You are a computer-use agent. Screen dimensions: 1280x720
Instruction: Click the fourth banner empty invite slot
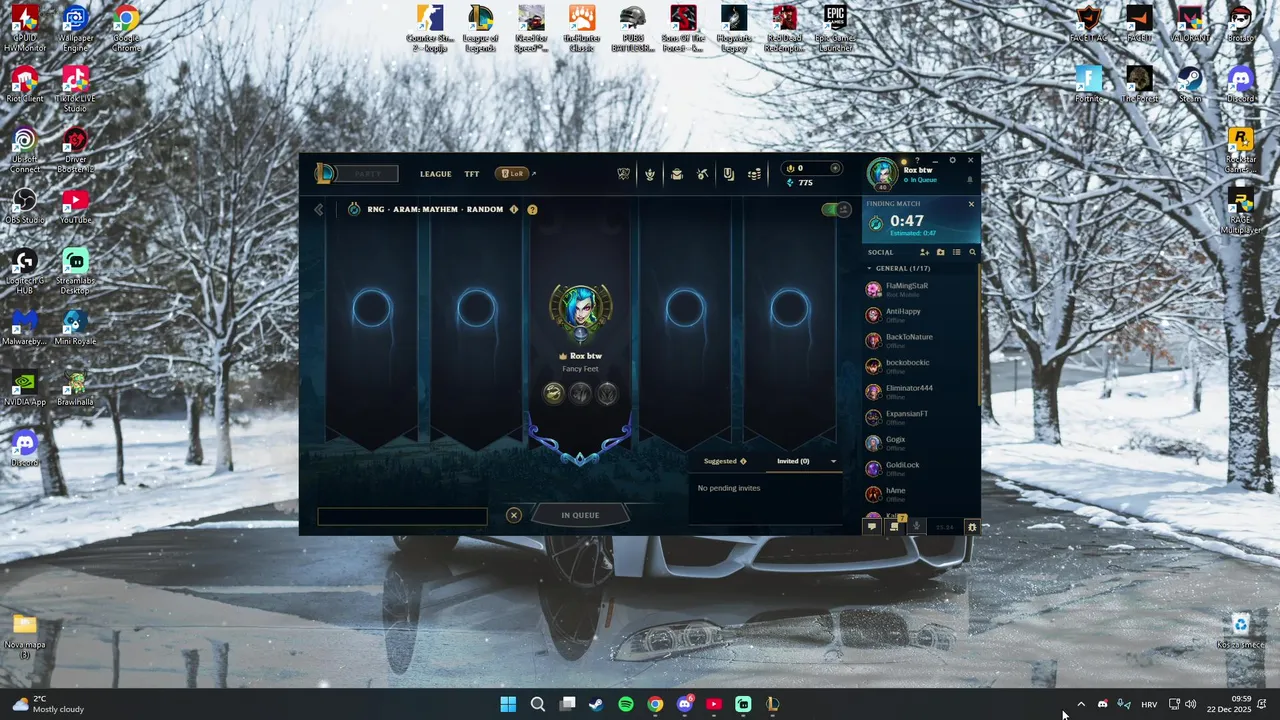(x=685, y=309)
